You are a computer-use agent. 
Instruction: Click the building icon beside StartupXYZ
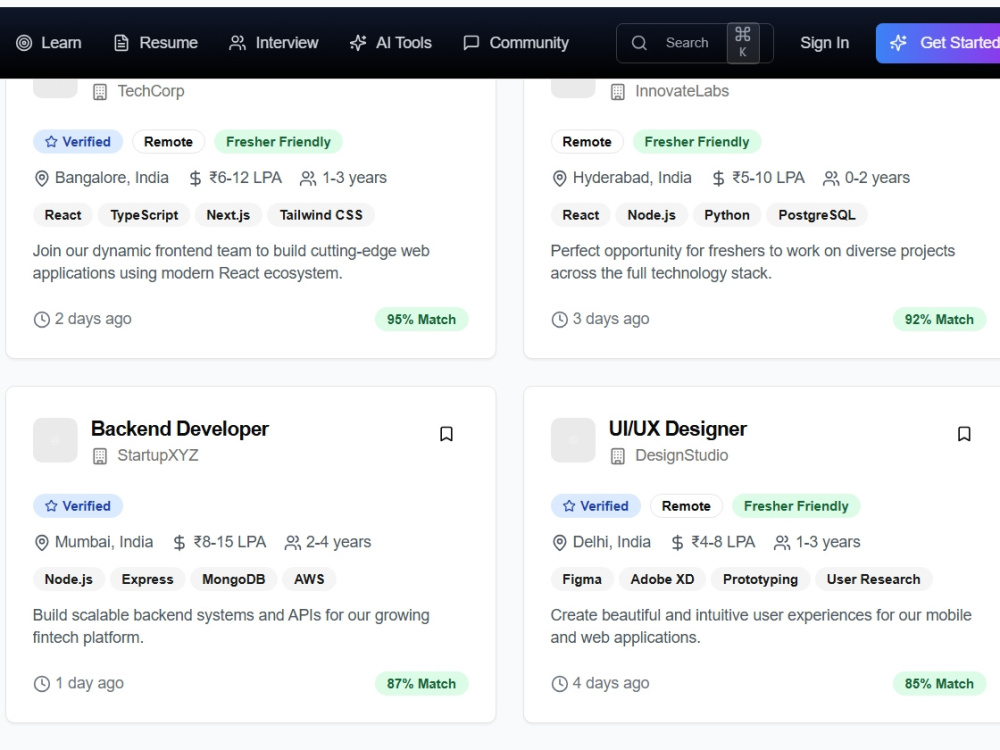click(100, 456)
